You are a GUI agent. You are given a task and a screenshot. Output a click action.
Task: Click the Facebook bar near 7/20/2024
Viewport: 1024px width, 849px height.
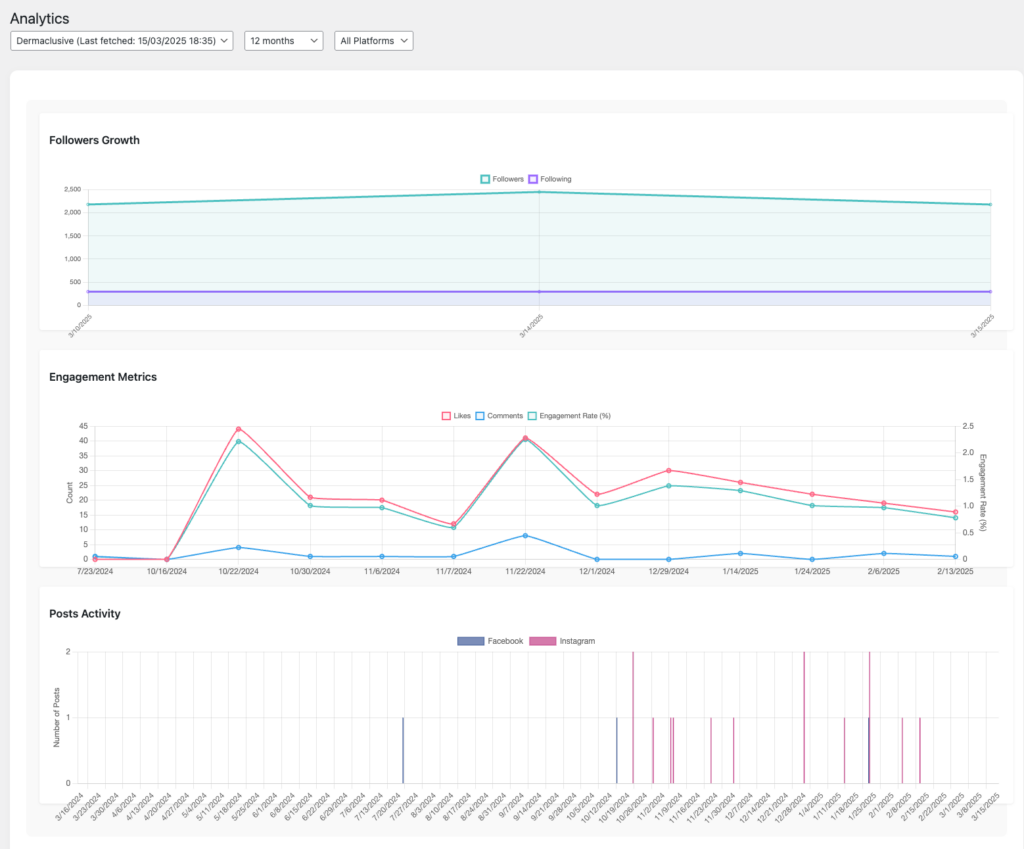pyautogui.click(x=403, y=750)
